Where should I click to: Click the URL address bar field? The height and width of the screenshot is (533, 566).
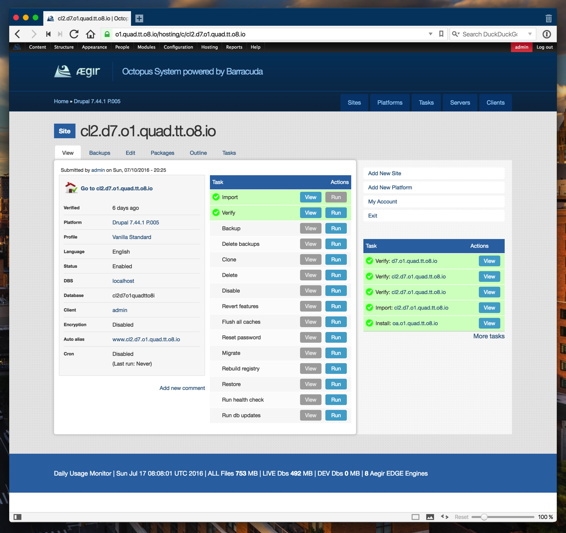tap(267, 34)
